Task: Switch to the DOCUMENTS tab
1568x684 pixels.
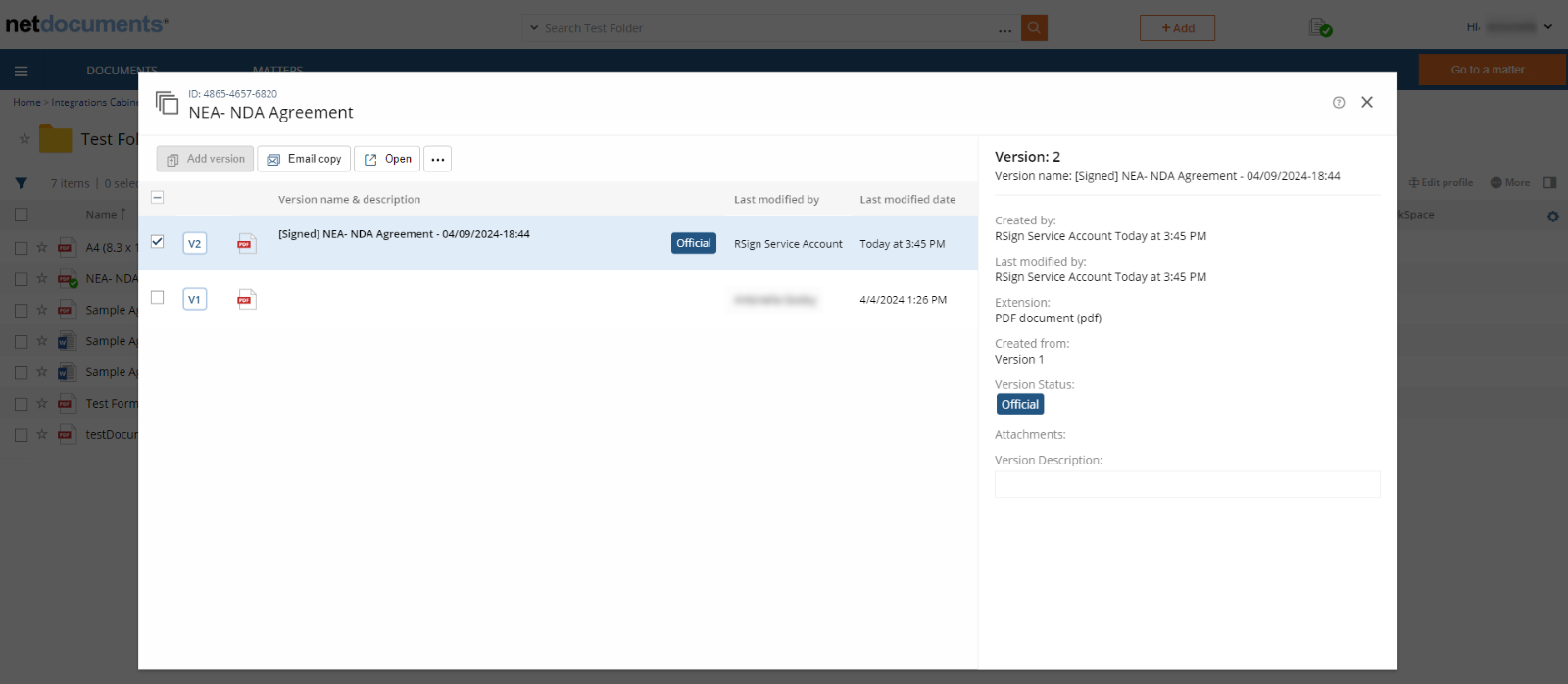Action: 122,71
